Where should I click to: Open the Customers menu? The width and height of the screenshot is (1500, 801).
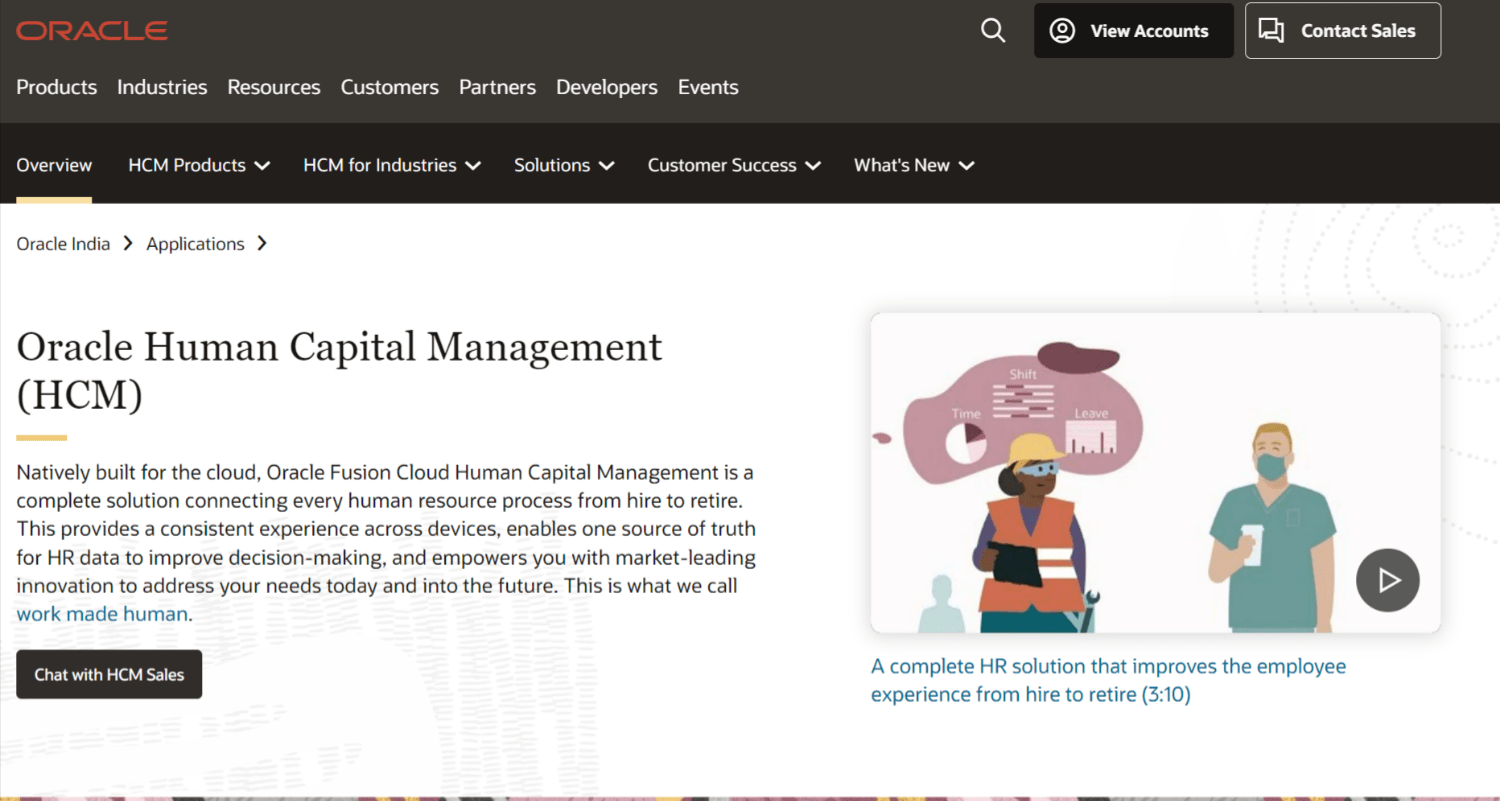point(390,87)
